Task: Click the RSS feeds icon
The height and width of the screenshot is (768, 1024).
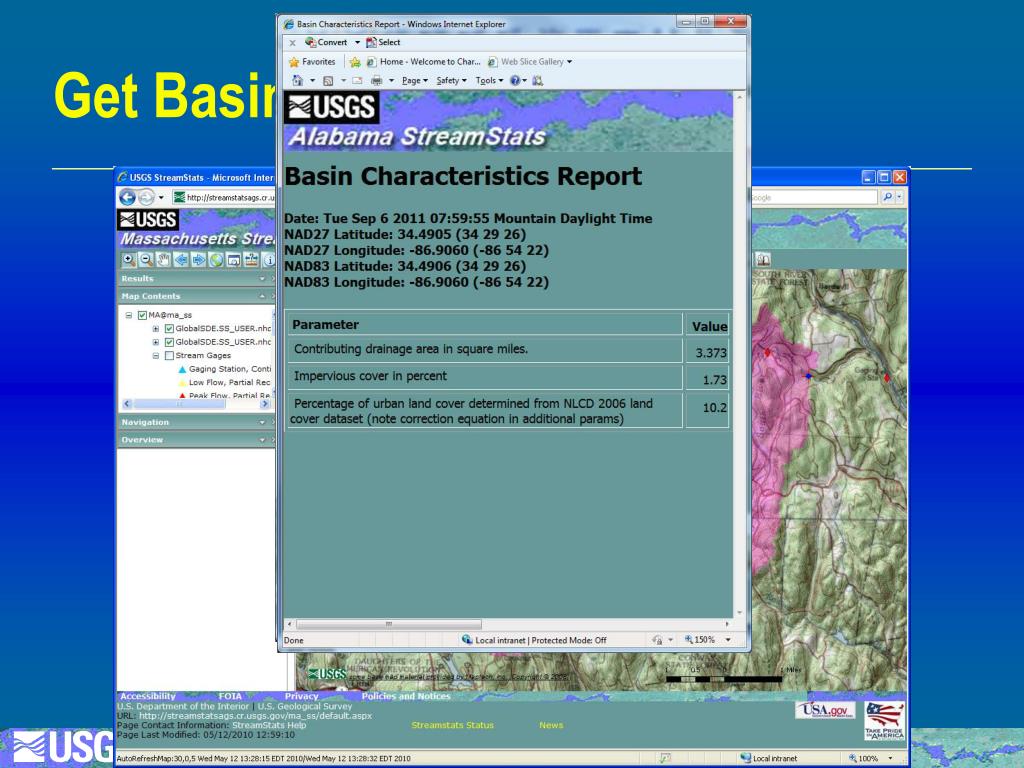Action: tap(328, 80)
